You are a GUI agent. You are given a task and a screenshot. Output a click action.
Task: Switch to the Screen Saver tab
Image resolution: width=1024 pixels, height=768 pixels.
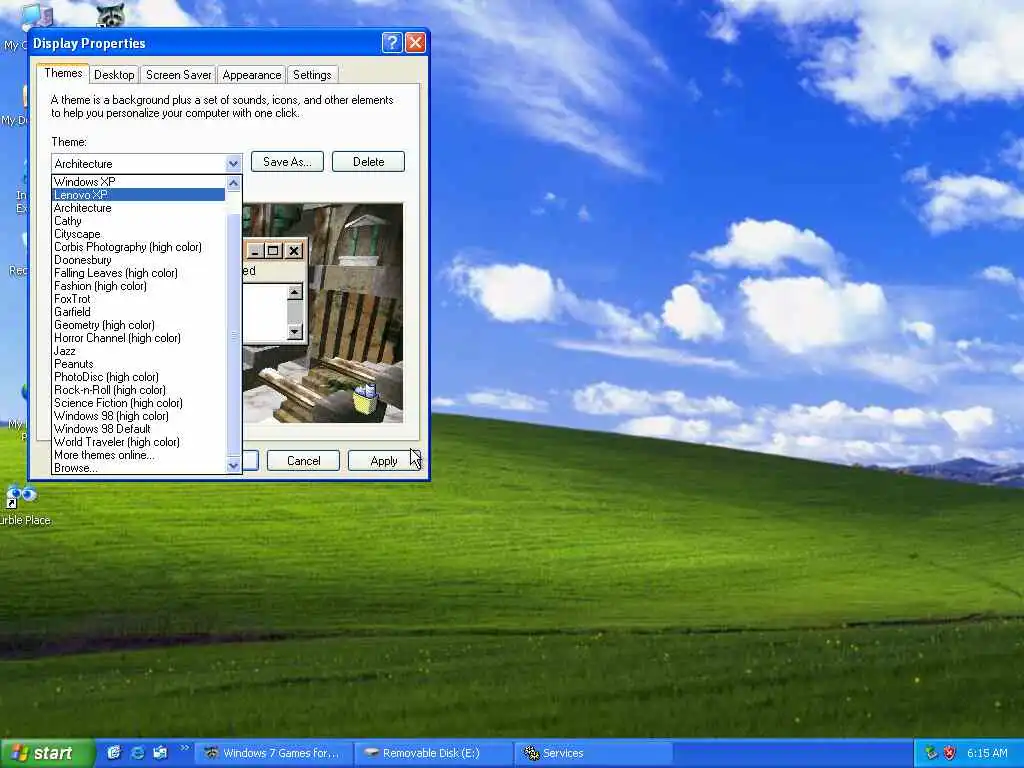pyautogui.click(x=178, y=75)
